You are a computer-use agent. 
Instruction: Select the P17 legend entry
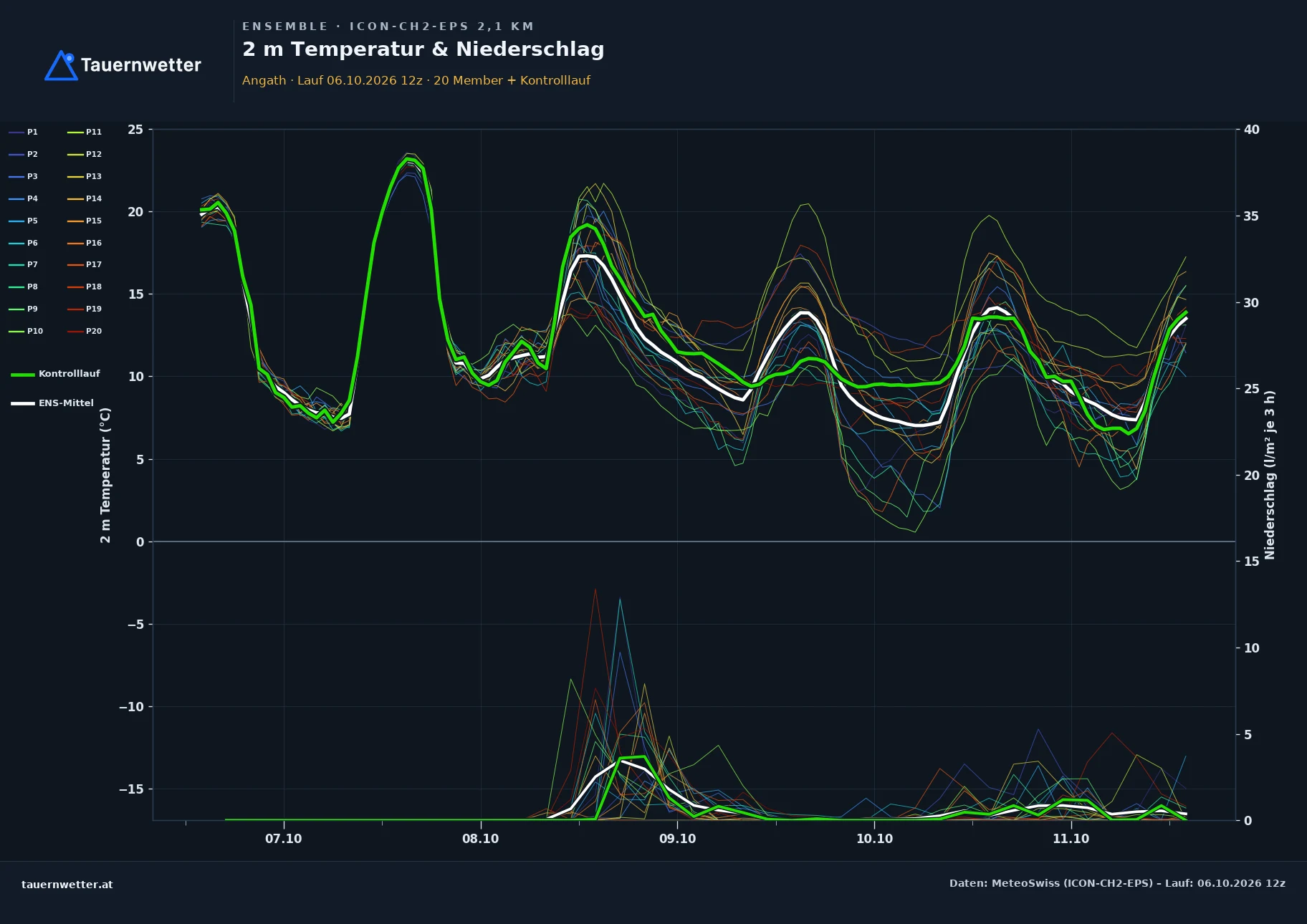(x=85, y=264)
